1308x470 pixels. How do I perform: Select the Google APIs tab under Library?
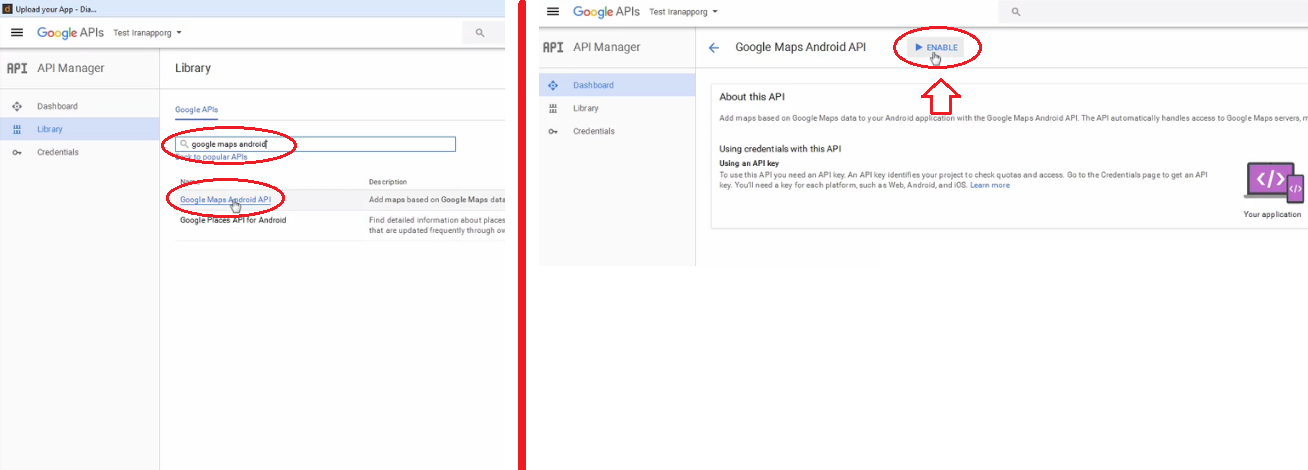(x=196, y=110)
